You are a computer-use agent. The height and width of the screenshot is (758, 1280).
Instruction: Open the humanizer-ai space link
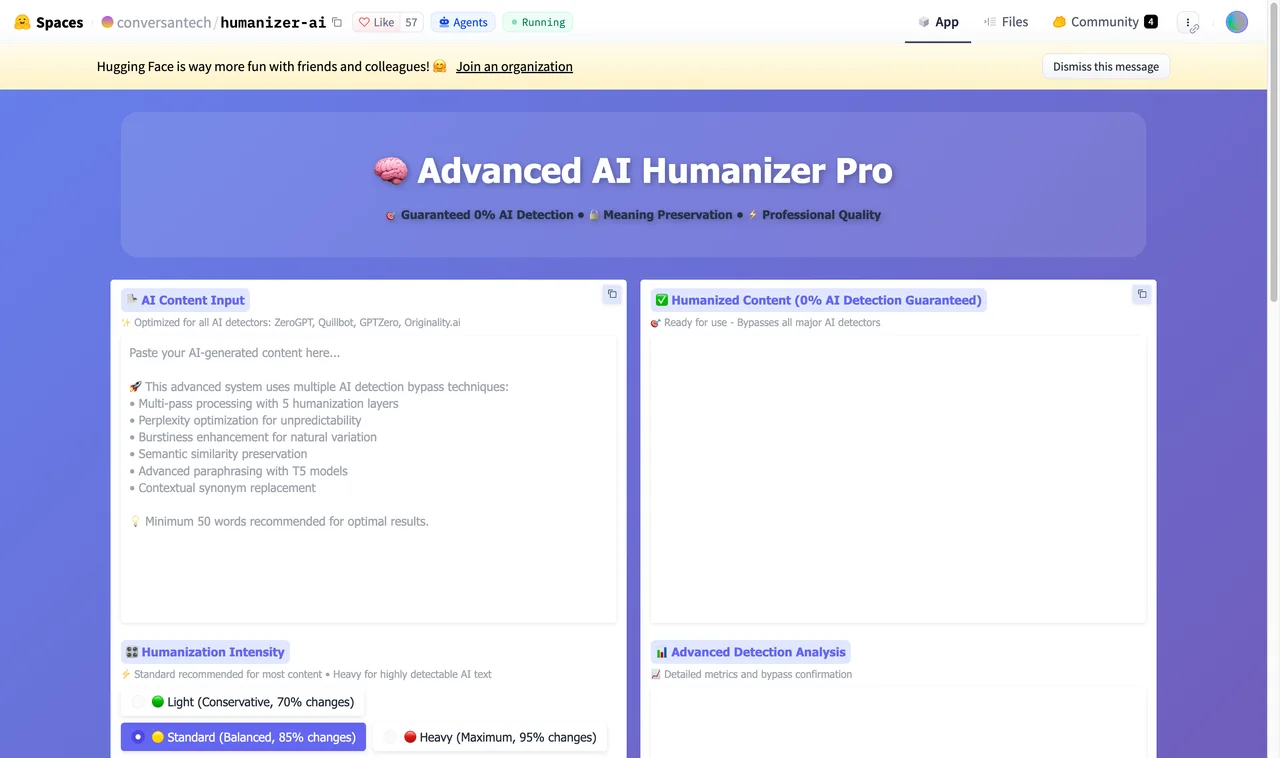tap(273, 22)
